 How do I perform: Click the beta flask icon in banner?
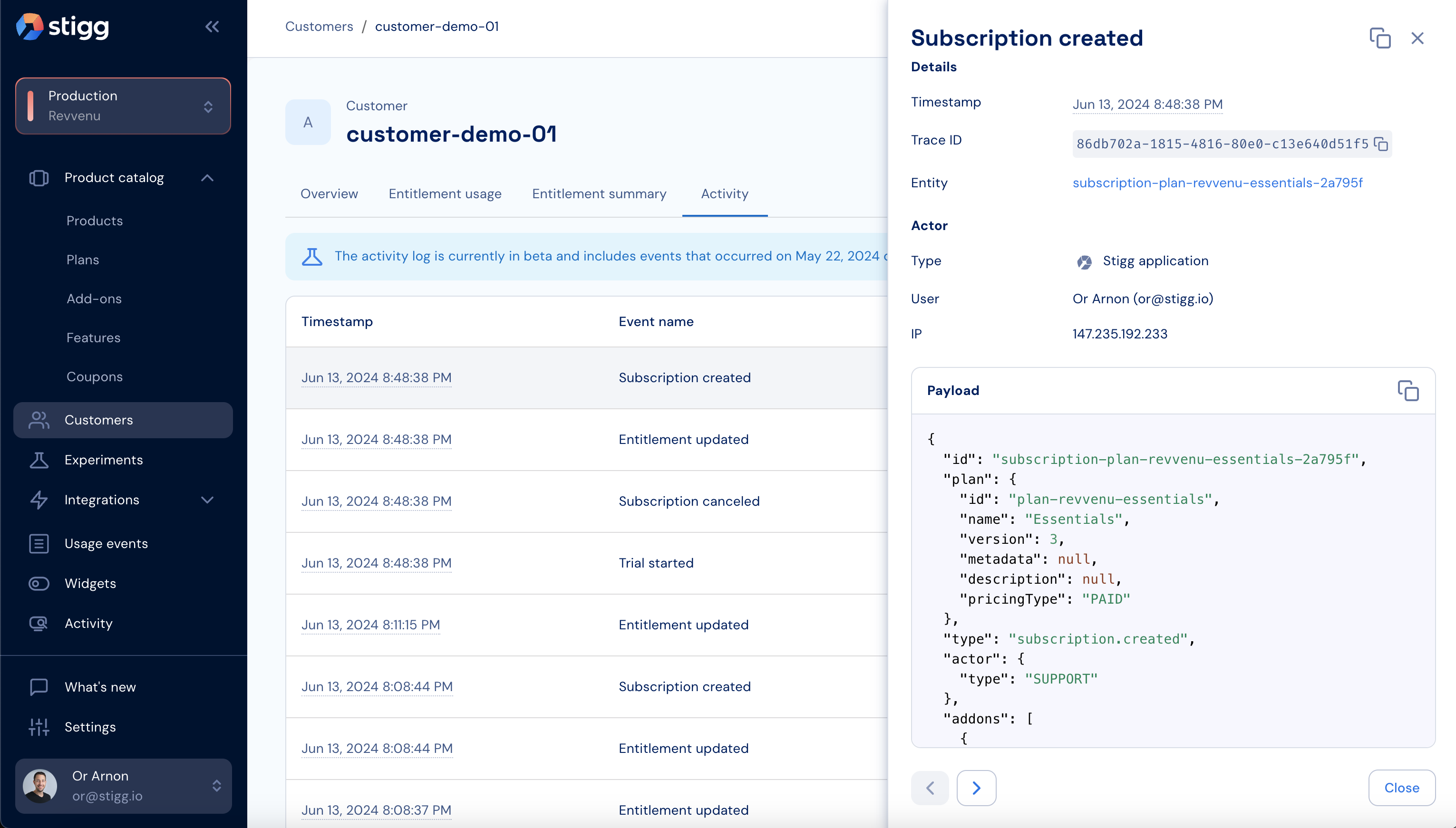311,257
